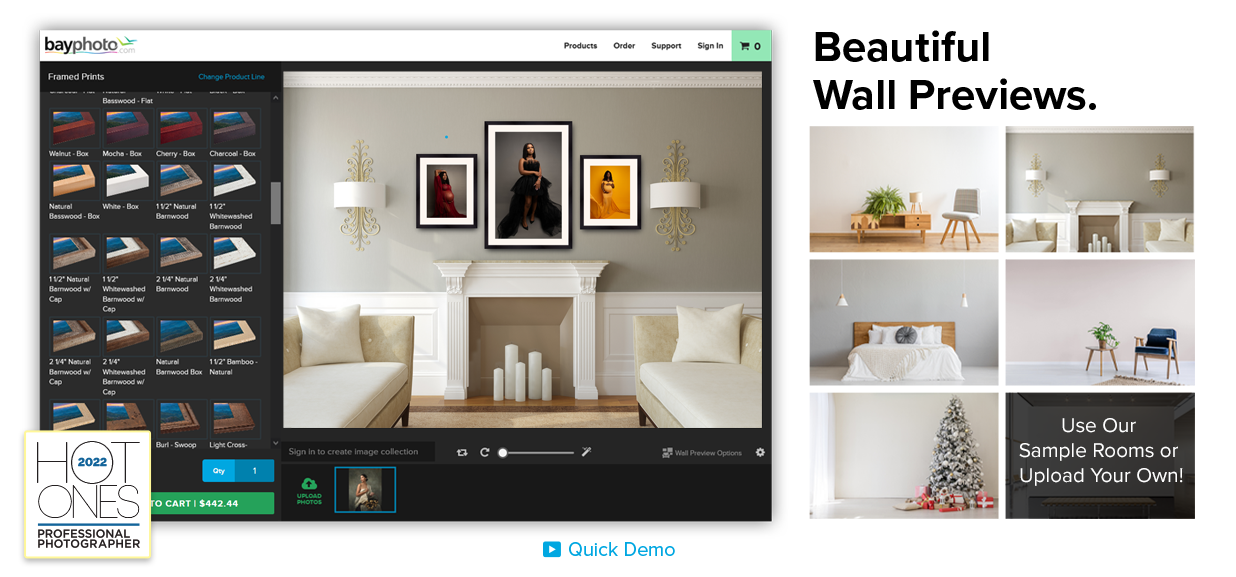Select the Cherry - Box frame swatch
The height and width of the screenshot is (577, 1236).
coord(180,128)
